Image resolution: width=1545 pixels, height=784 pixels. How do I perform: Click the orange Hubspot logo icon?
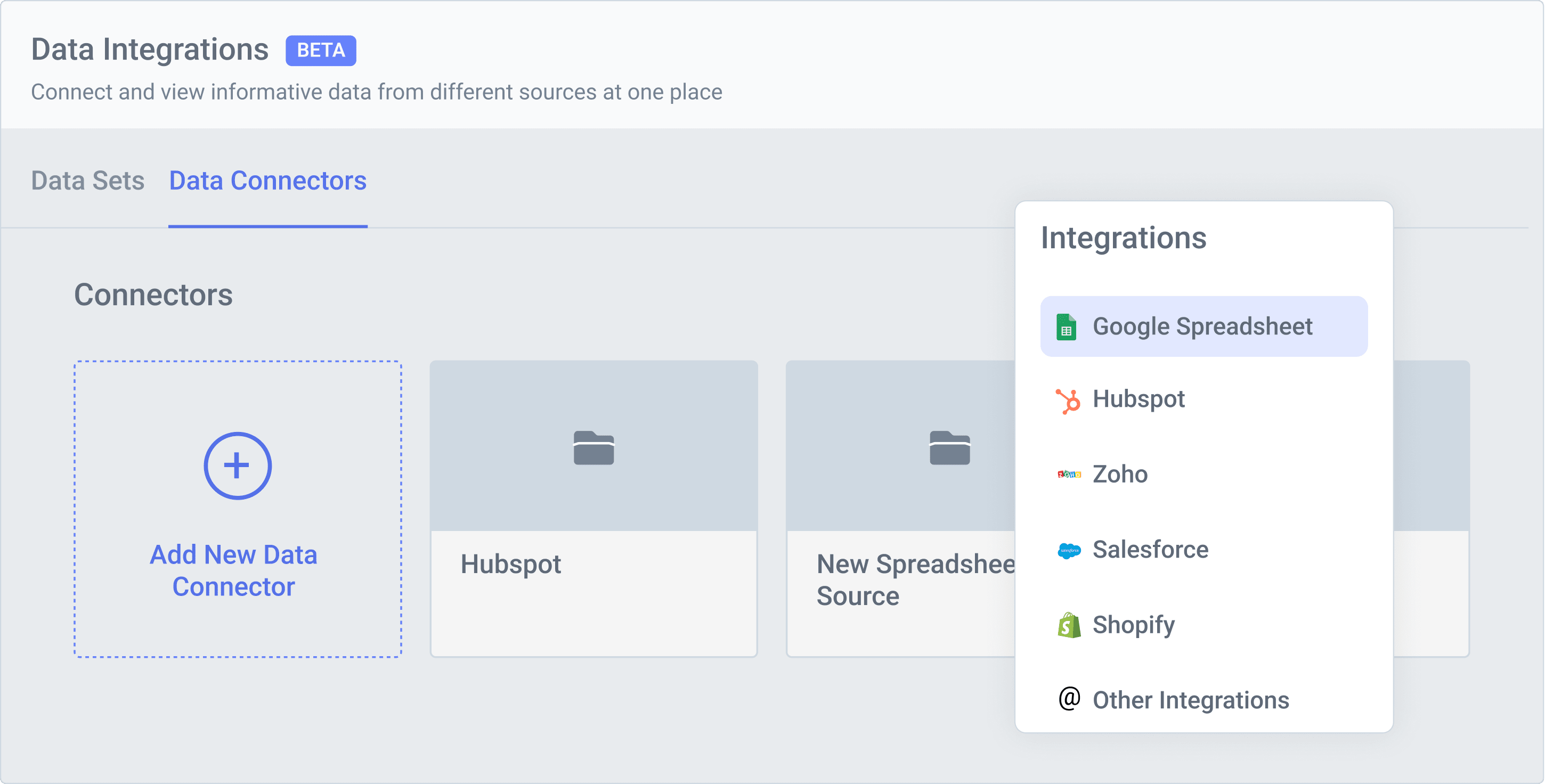pos(1068,401)
